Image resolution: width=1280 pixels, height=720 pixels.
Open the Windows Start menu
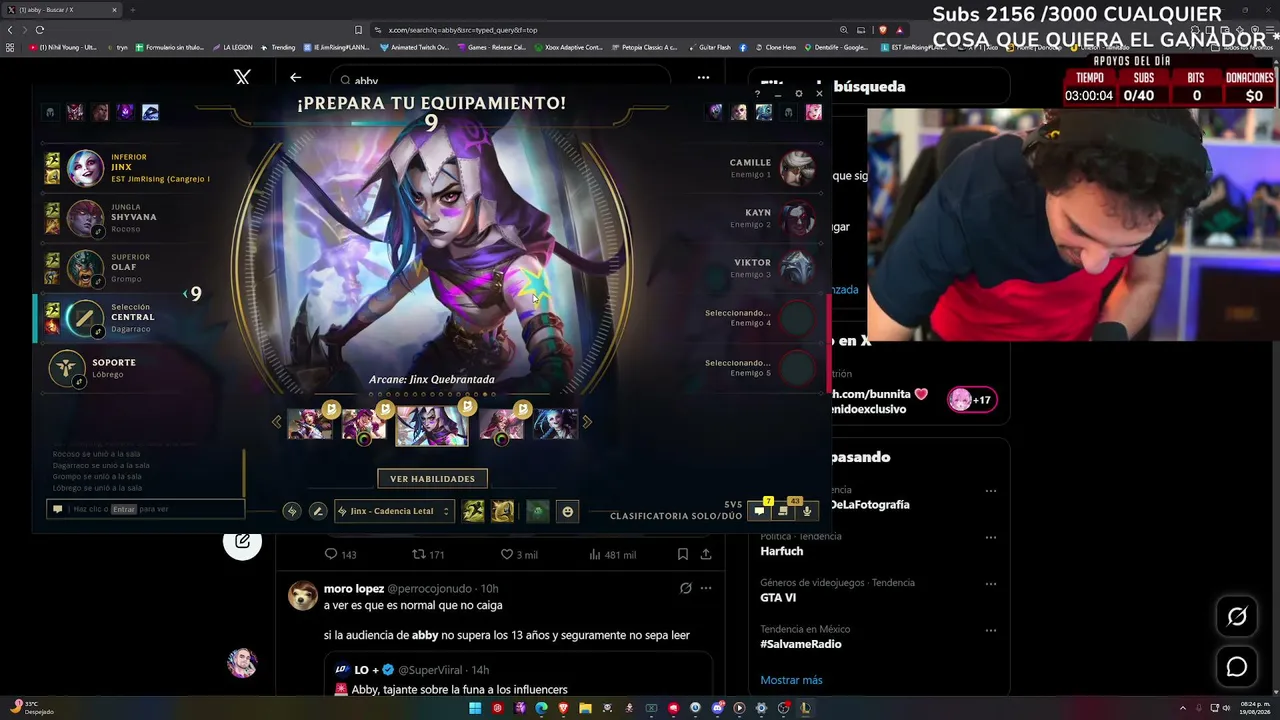click(x=475, y=708)
